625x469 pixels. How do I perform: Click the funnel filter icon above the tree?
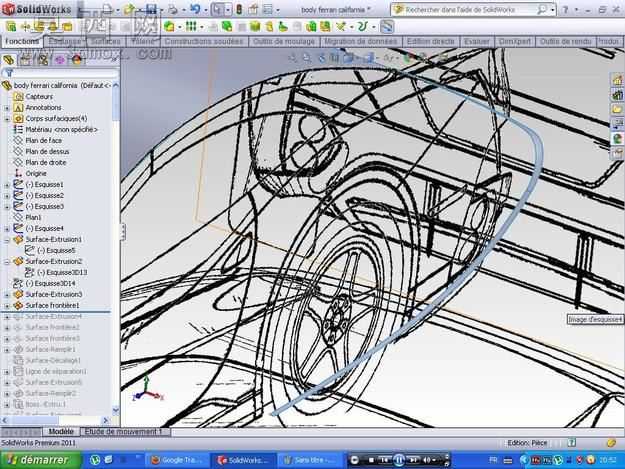coord(9,73)
